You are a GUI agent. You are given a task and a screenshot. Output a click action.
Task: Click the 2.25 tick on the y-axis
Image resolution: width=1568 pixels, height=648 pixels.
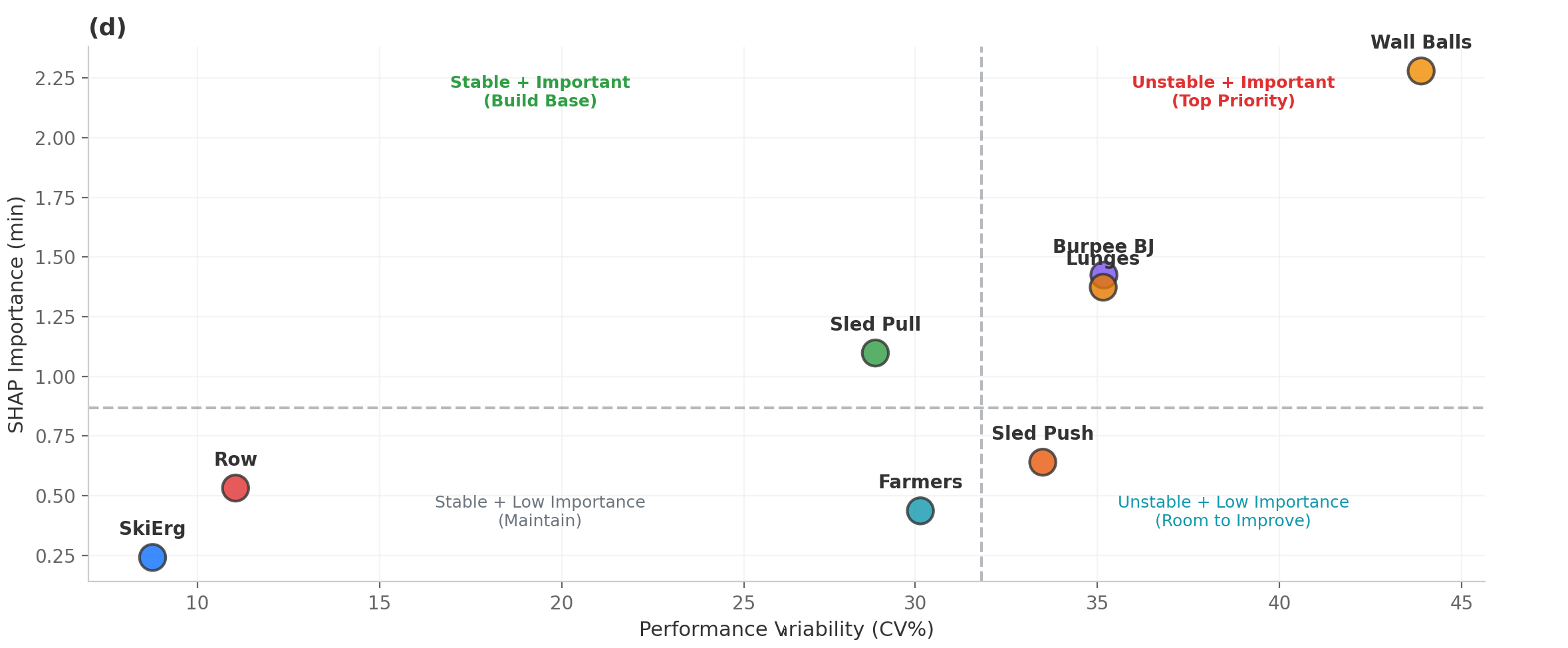point(55,79)
